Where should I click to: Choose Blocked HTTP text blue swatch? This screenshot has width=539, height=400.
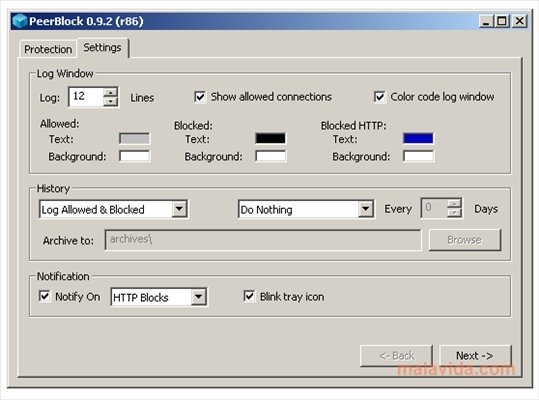(x=418, y=138)
